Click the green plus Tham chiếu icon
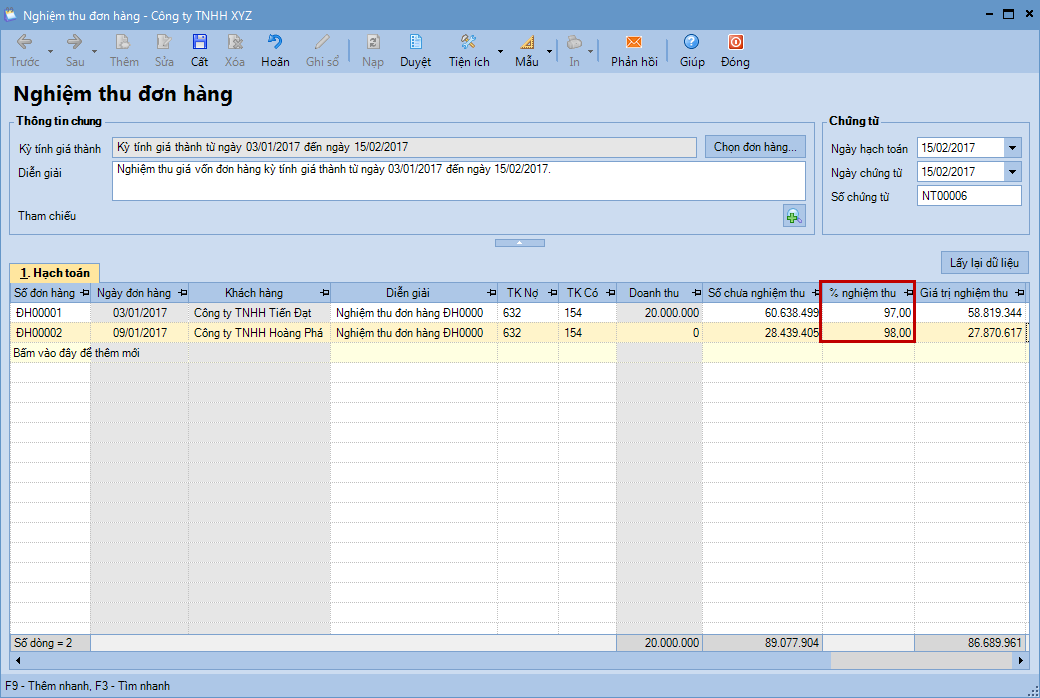The image size is (1040, 698). (794, 215)
